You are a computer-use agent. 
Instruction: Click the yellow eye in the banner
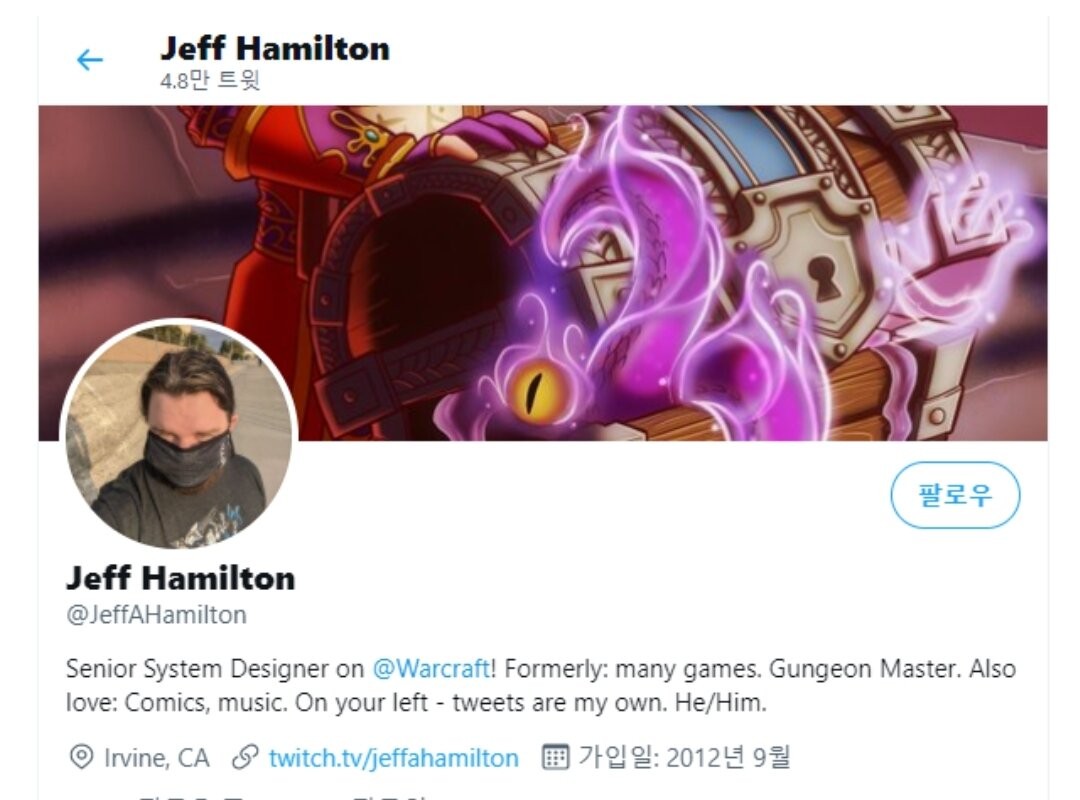[534, 393]
